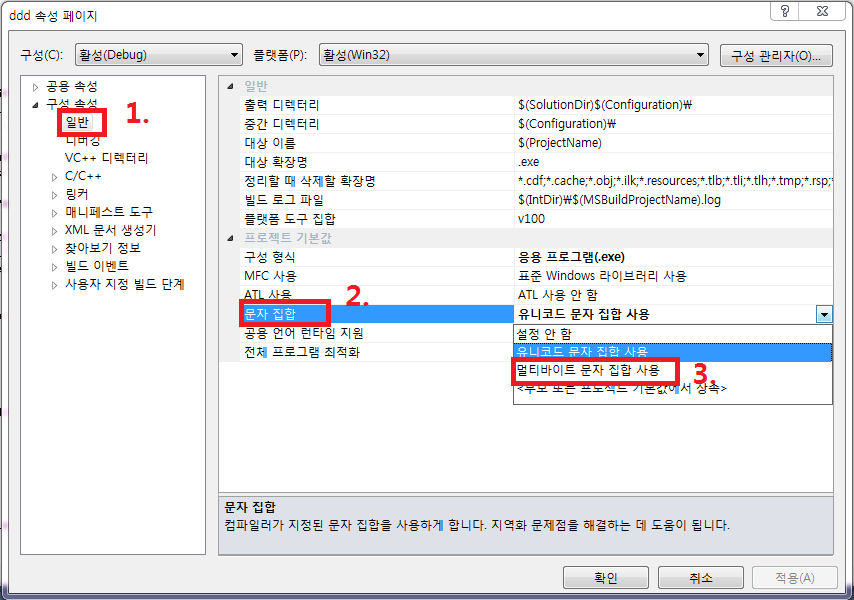The height and width of the screenshot is (600, 854).
Task: Click the help (?) icon in the title bar
Action: [x=785, y=11]
